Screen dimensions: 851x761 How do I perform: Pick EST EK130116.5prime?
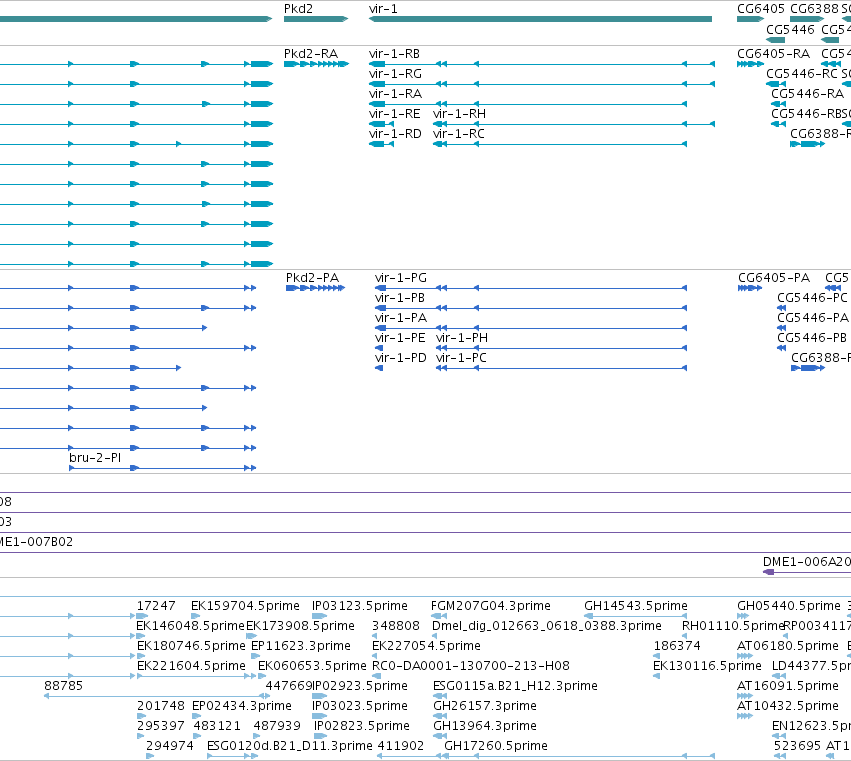click(707, 667)
